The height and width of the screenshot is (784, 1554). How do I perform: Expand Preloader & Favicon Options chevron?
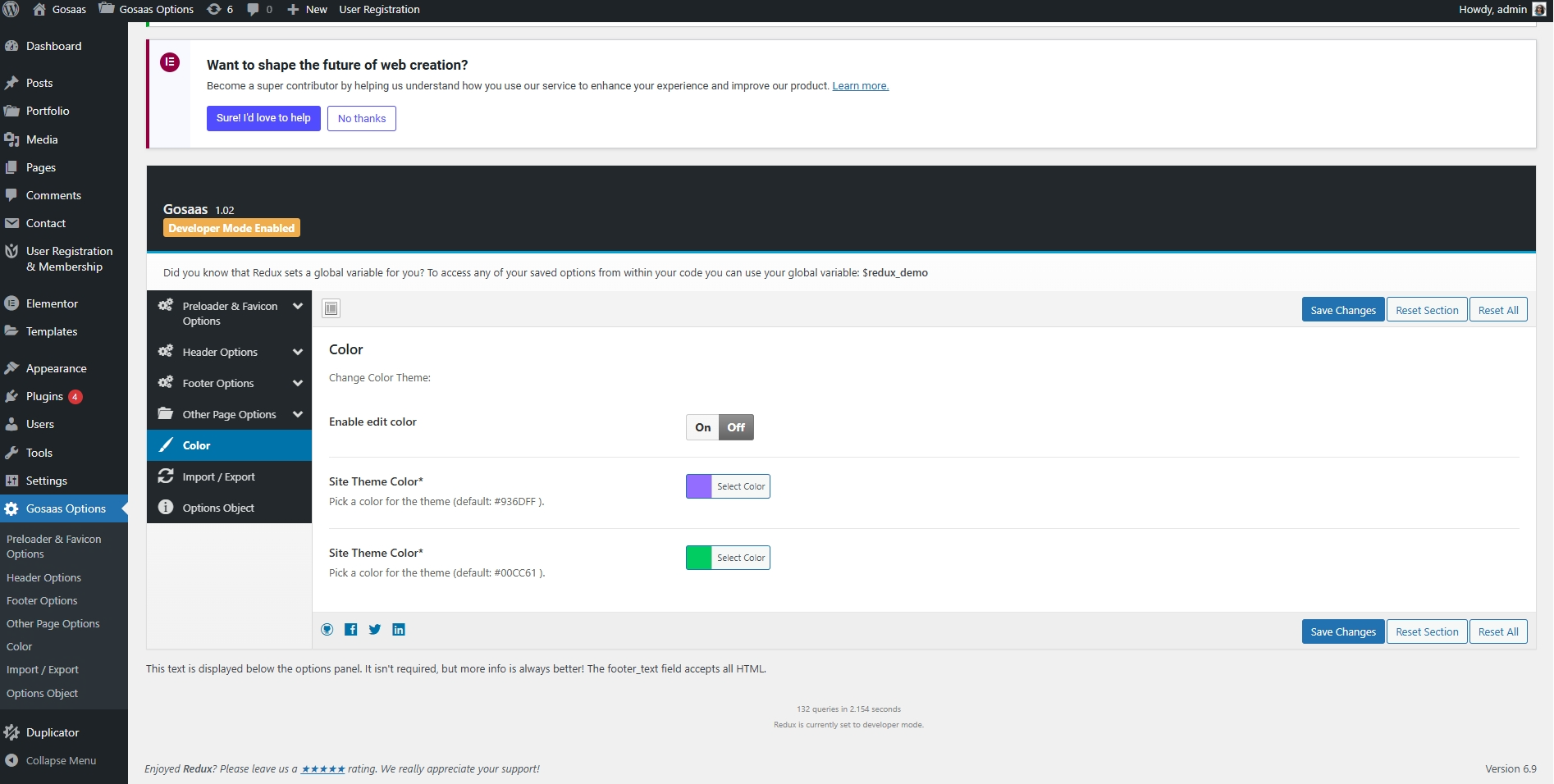[298, 306]
